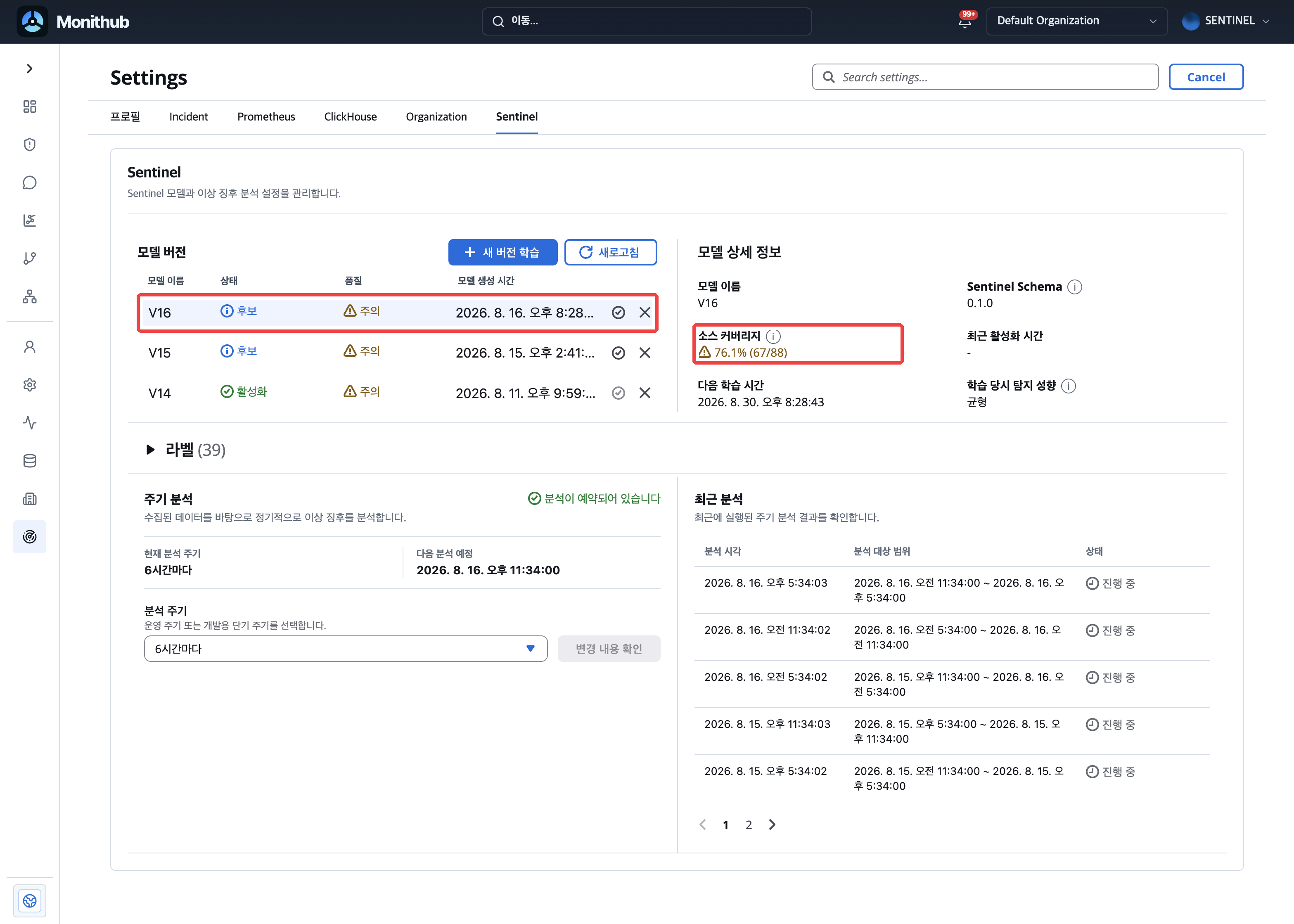
Task: Open the dashboard grid icon in sidebar
Action: coord(30,107)
